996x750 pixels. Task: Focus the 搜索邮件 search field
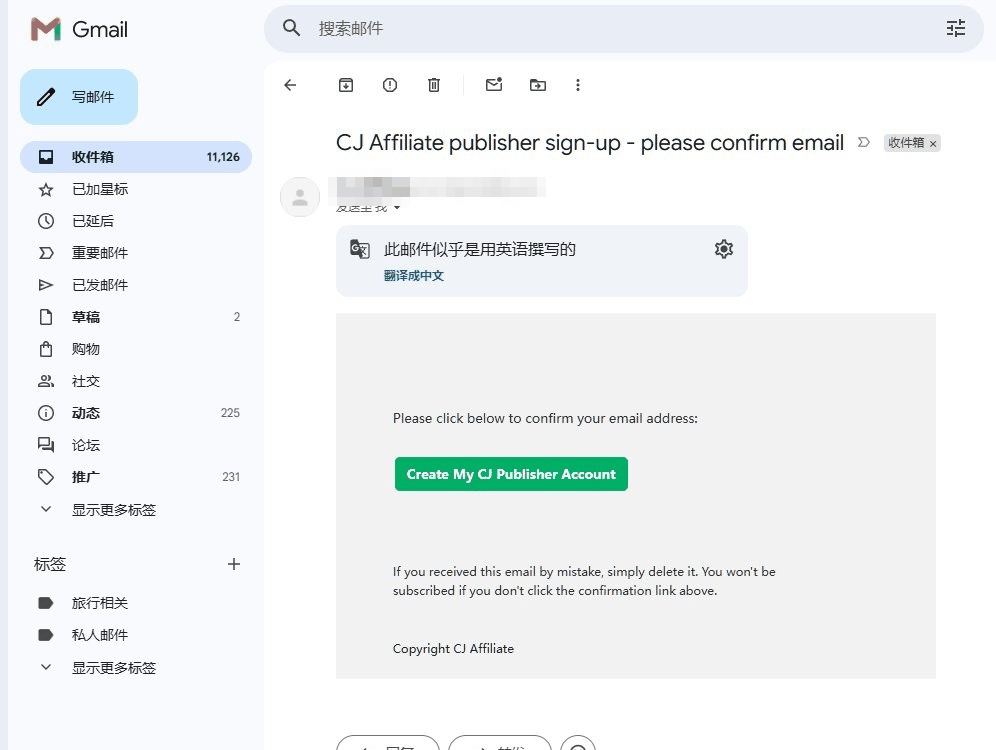(622, 29)
